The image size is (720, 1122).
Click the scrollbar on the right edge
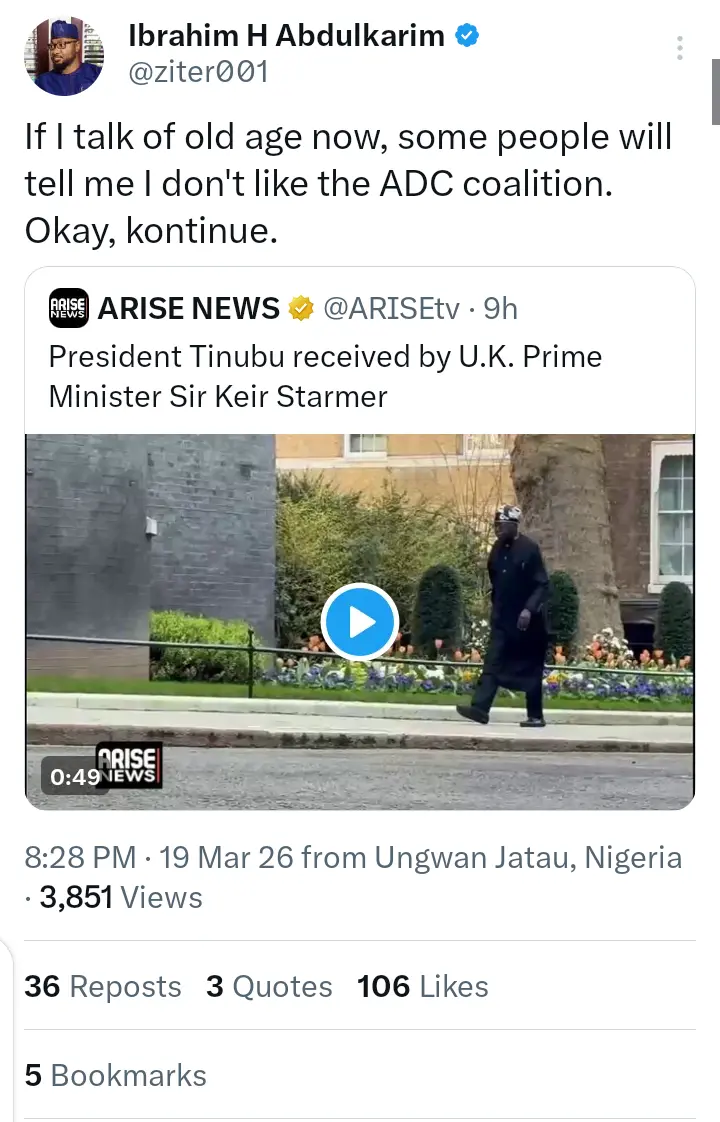click(715, 90)
